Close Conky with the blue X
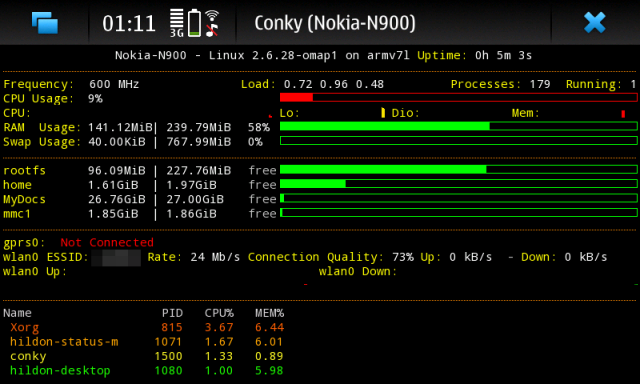This screenshot has width=640, height=384. 594,22
